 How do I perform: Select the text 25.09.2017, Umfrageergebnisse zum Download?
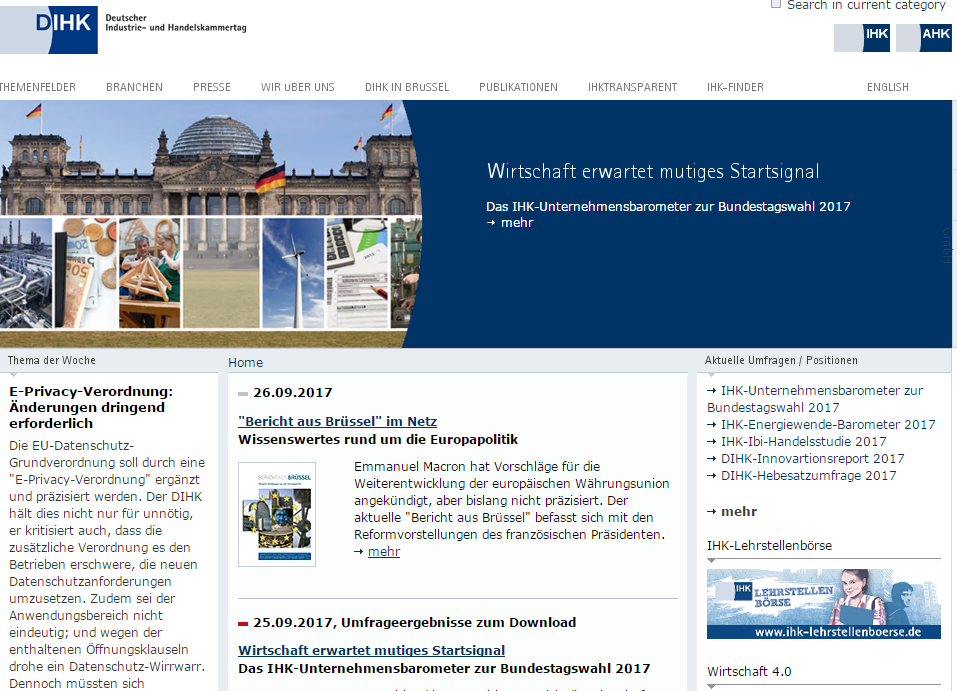pyautogui.click(x=414, y=623)
